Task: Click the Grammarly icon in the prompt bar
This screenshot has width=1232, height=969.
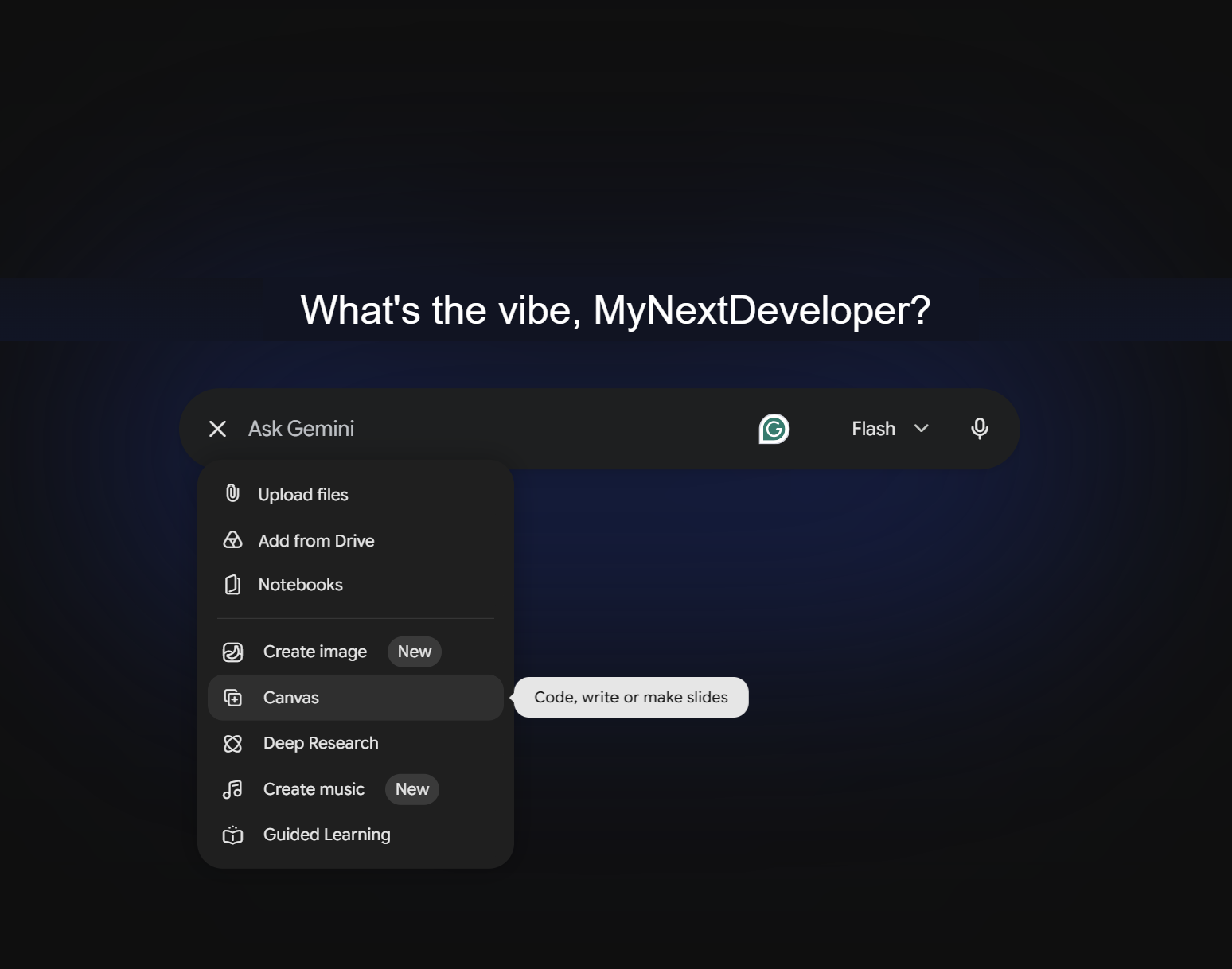Action: 774,429
